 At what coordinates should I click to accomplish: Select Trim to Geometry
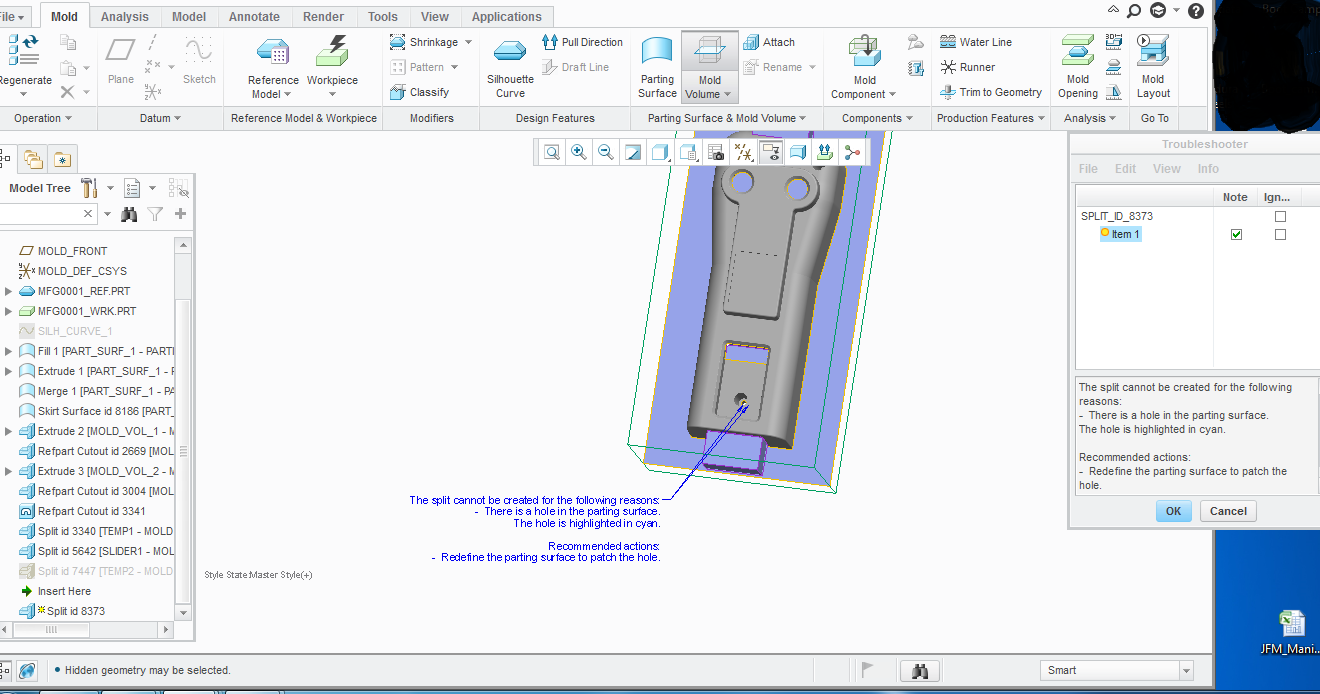[x=991, y=92]
